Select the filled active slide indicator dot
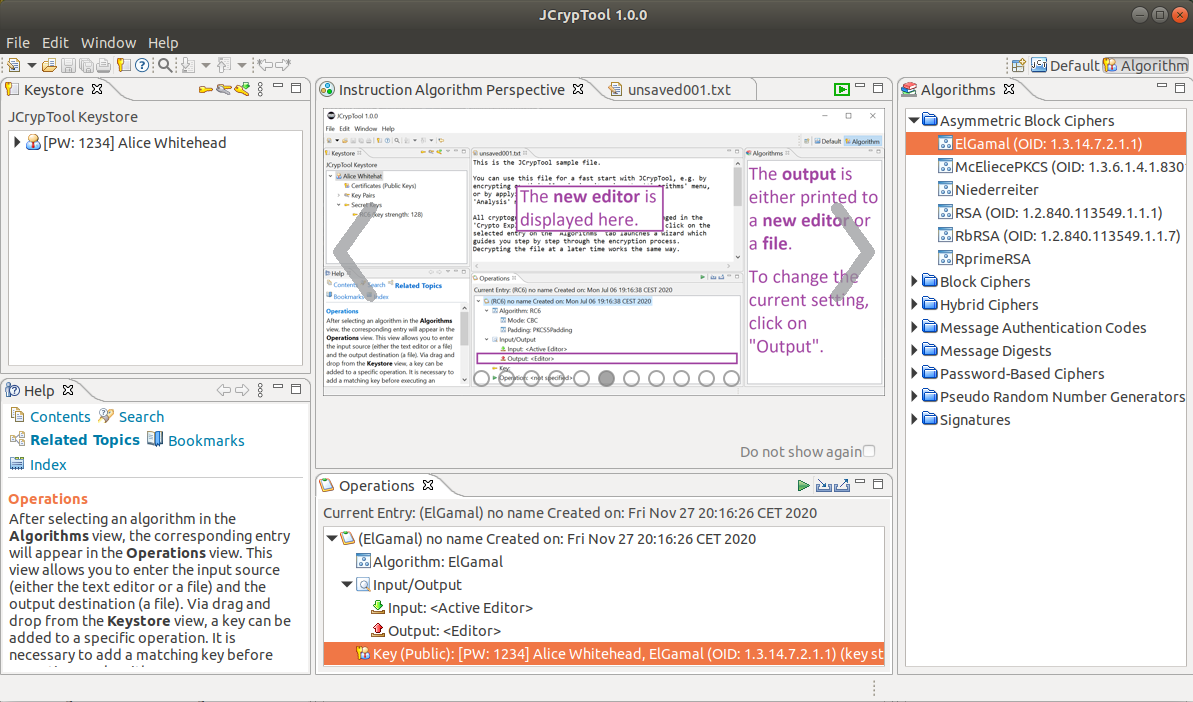The height and width of the screenshot is (702, 1193). coord(606,378)
